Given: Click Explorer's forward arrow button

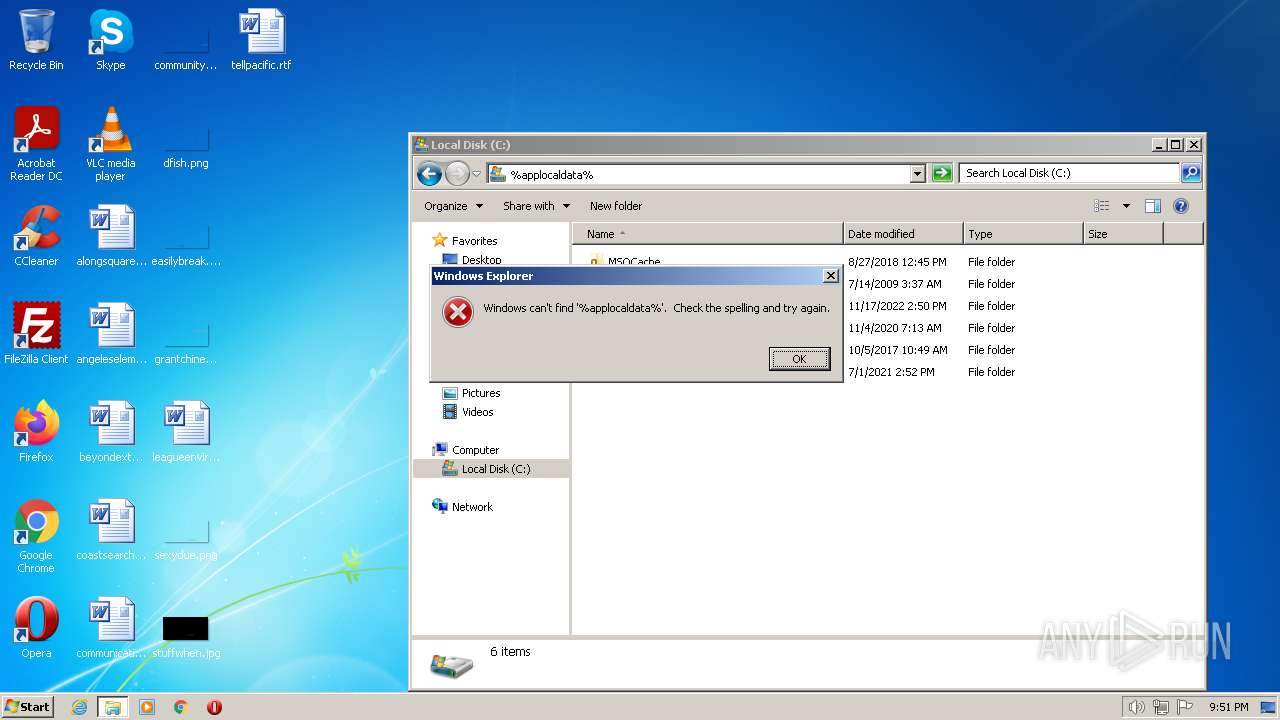Looking at the screenshot, I should pyautogui.click(x=457, y=174).
